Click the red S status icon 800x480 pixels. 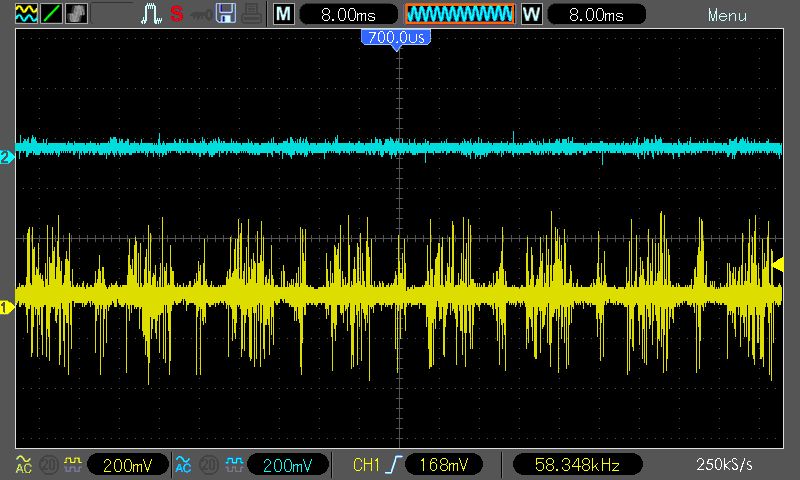click(x=177, y=15)
